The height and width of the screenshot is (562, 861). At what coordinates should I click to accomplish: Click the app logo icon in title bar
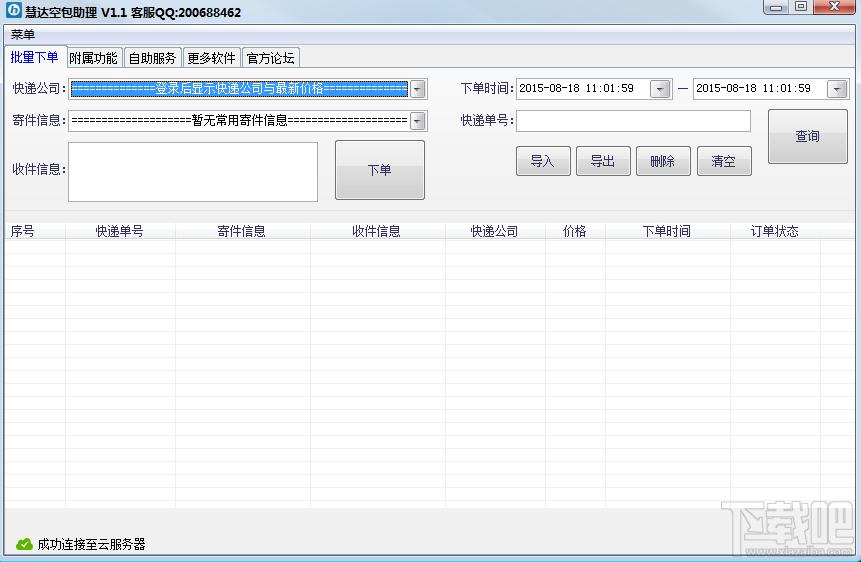[x=13, y=10]
